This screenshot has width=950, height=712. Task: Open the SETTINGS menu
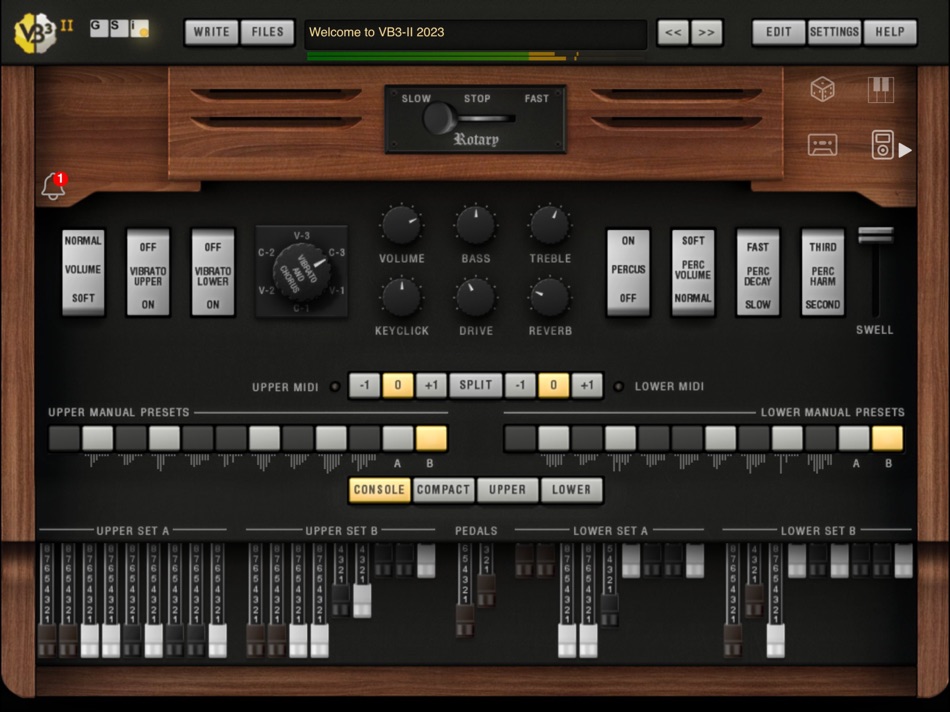point(833,32)
